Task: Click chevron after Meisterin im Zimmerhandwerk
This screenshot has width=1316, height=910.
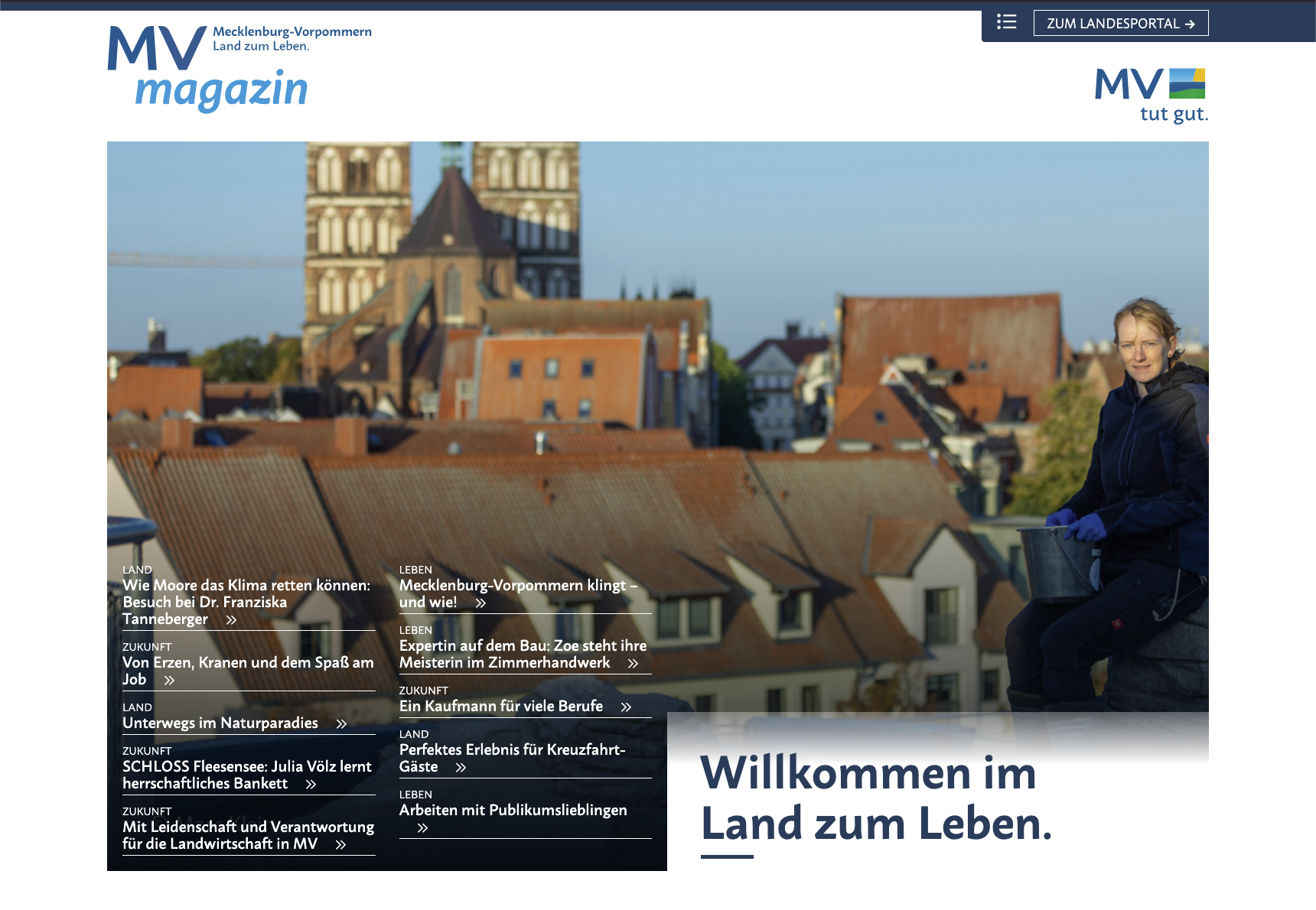Action: coord(633,664)
